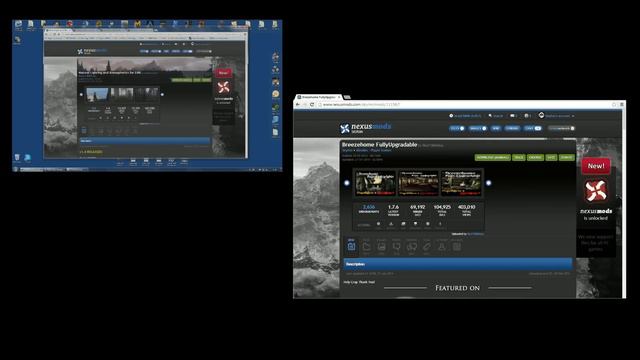Close the Breezehome FullyUpgradable tab
Screen dimensions: 640x360
[339, 97]
